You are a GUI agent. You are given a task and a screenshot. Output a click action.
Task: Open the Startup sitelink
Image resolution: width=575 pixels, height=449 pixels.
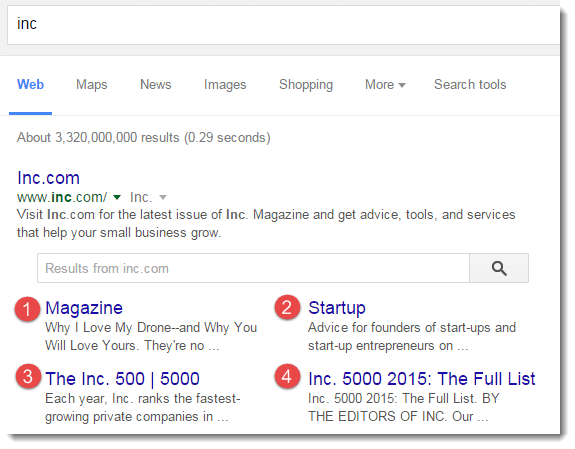click(337, 308)
